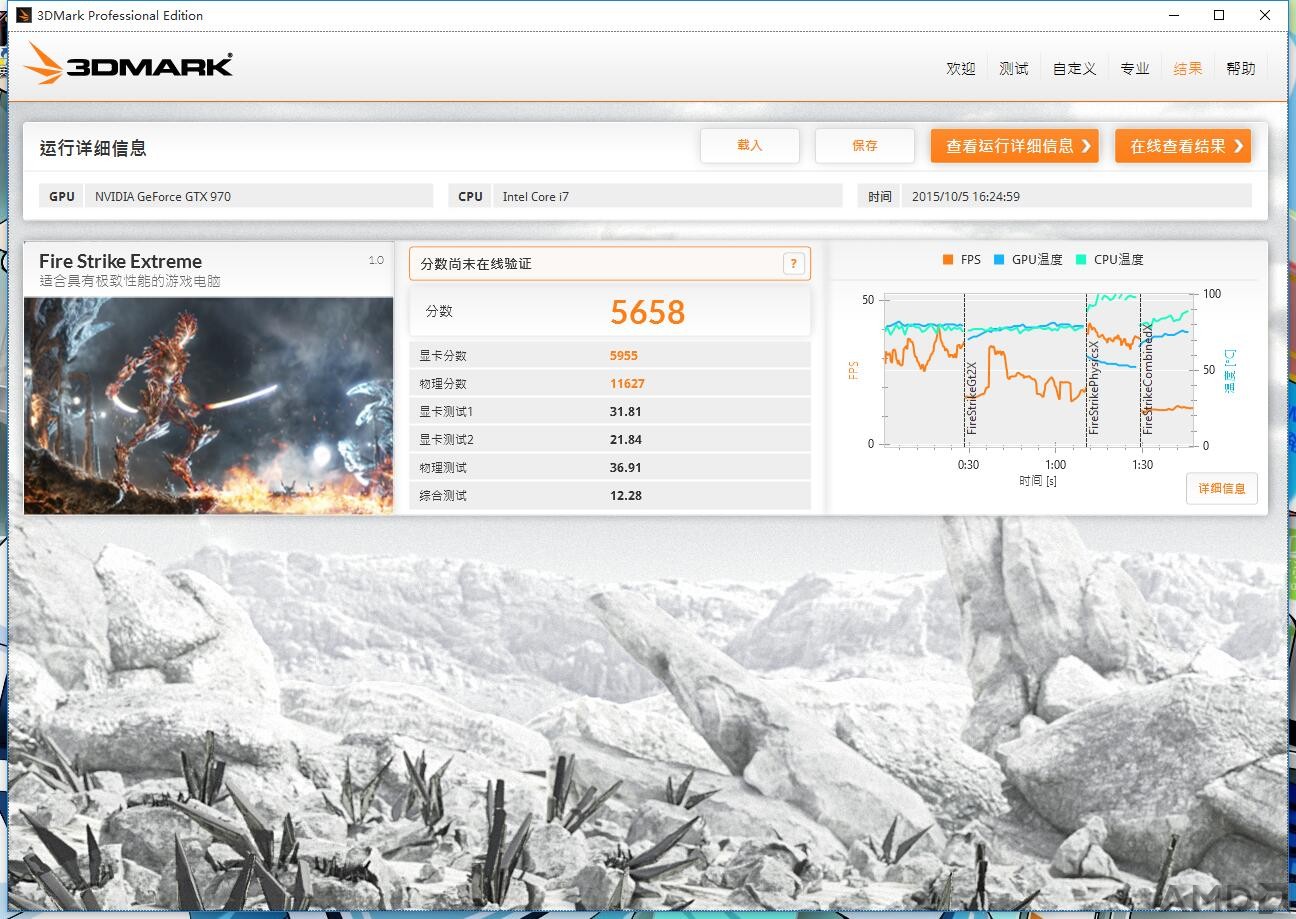Select the 结果 tab

pyautogui.click(x=1188, y=69)
